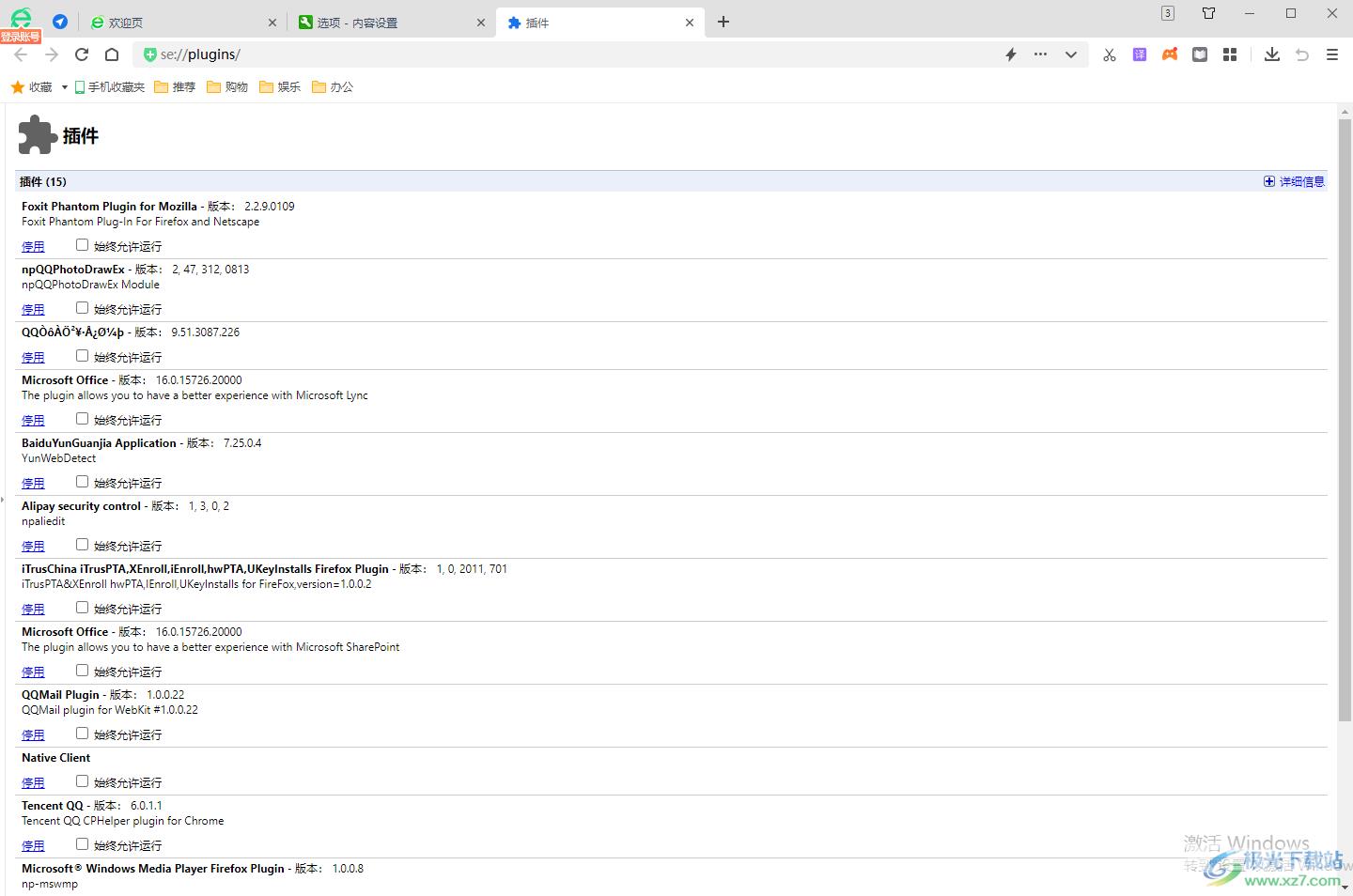The height and width of the screenshot is (896, 1353).
Task: Click the green security shield in address bar
Action: [149, 54]
